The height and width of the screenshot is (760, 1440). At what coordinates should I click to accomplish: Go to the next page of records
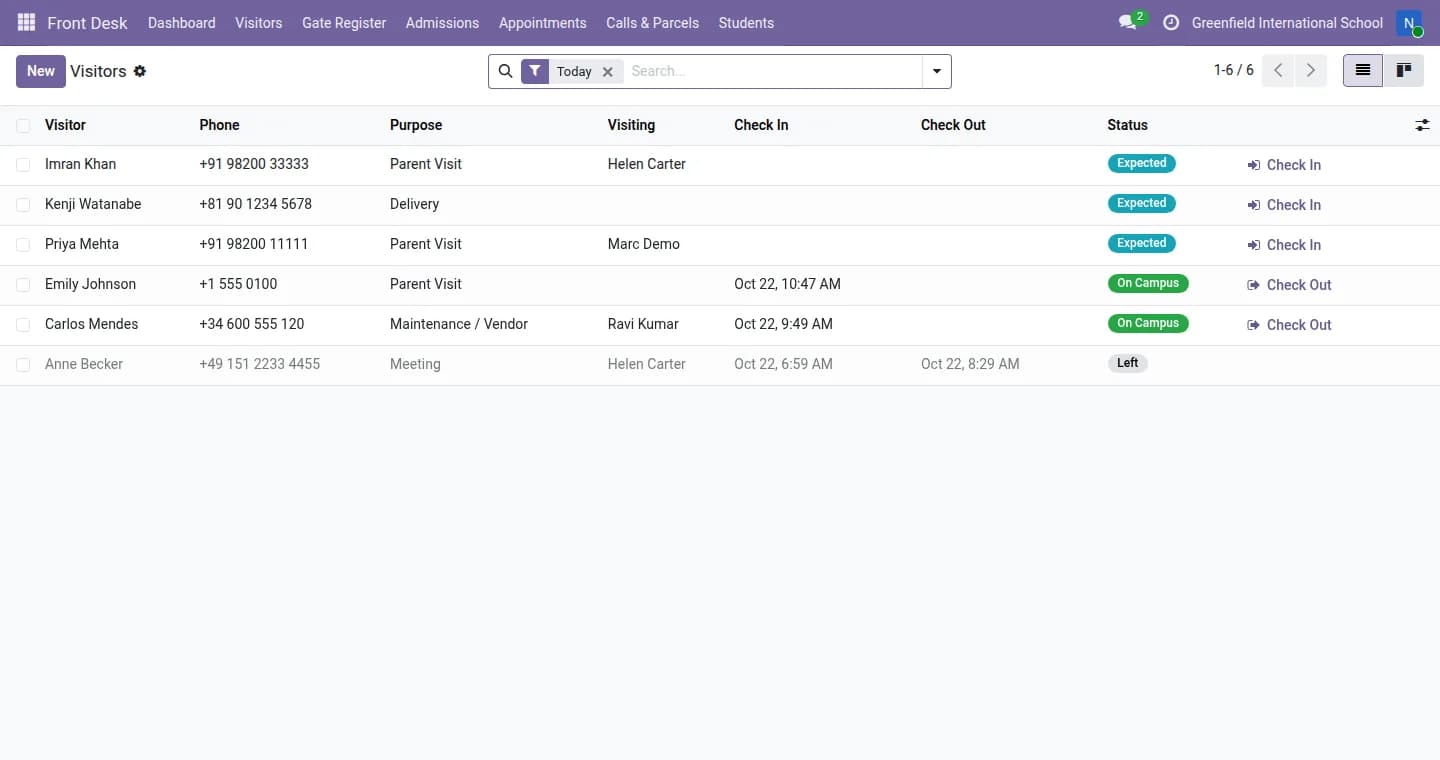point(1310,71)
